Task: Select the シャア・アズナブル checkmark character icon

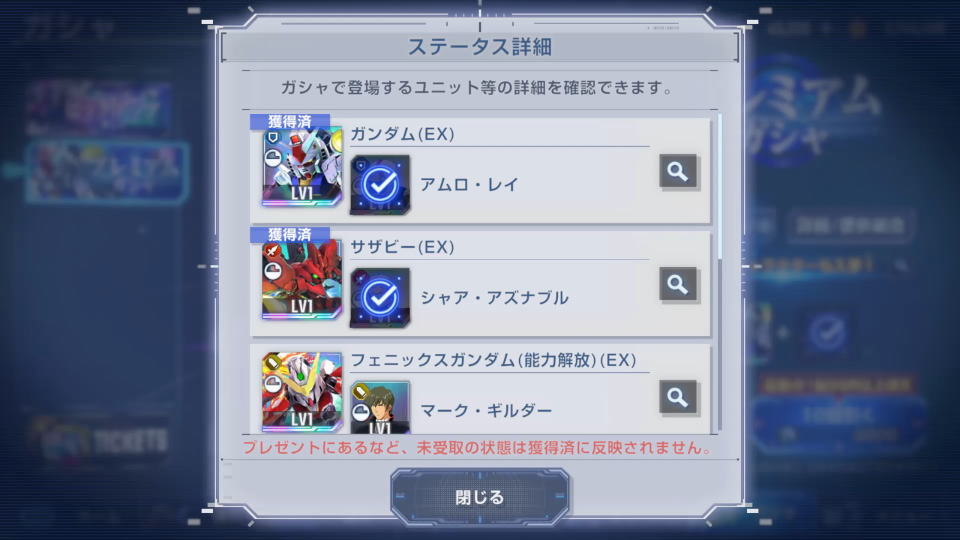Action: click(380, 298)
